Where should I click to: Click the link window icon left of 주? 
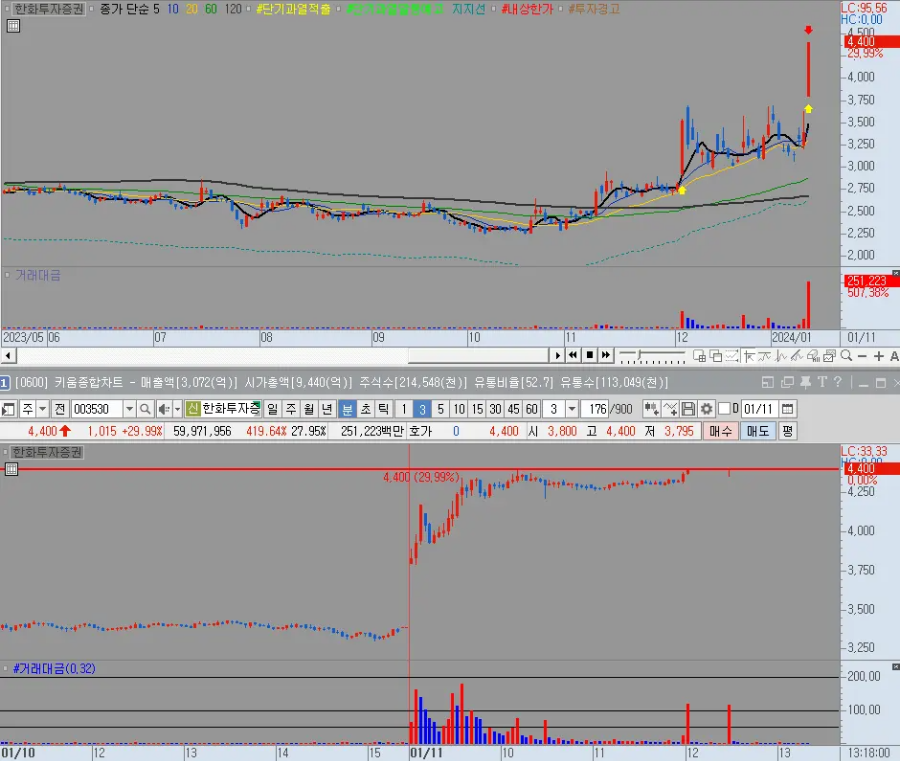(8, 409)
